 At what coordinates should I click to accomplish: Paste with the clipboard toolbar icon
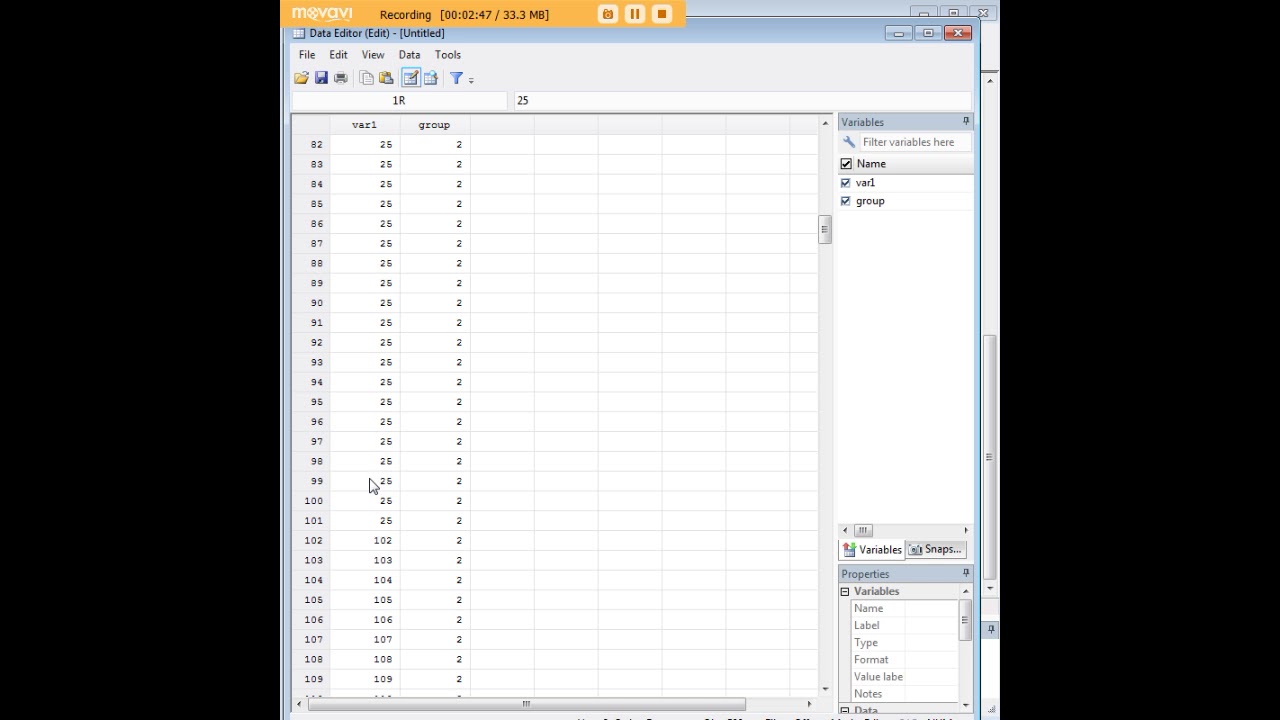coord(386,78)
